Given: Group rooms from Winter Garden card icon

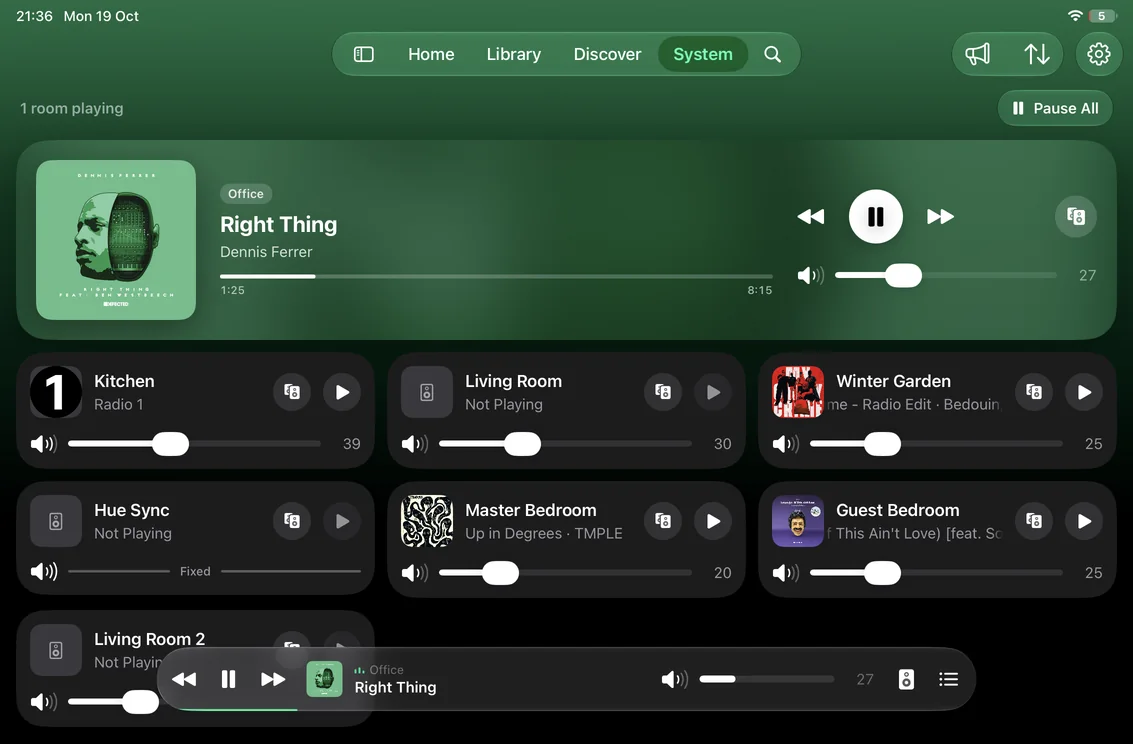Looking at the screenshot, I should click(1034, 392).
